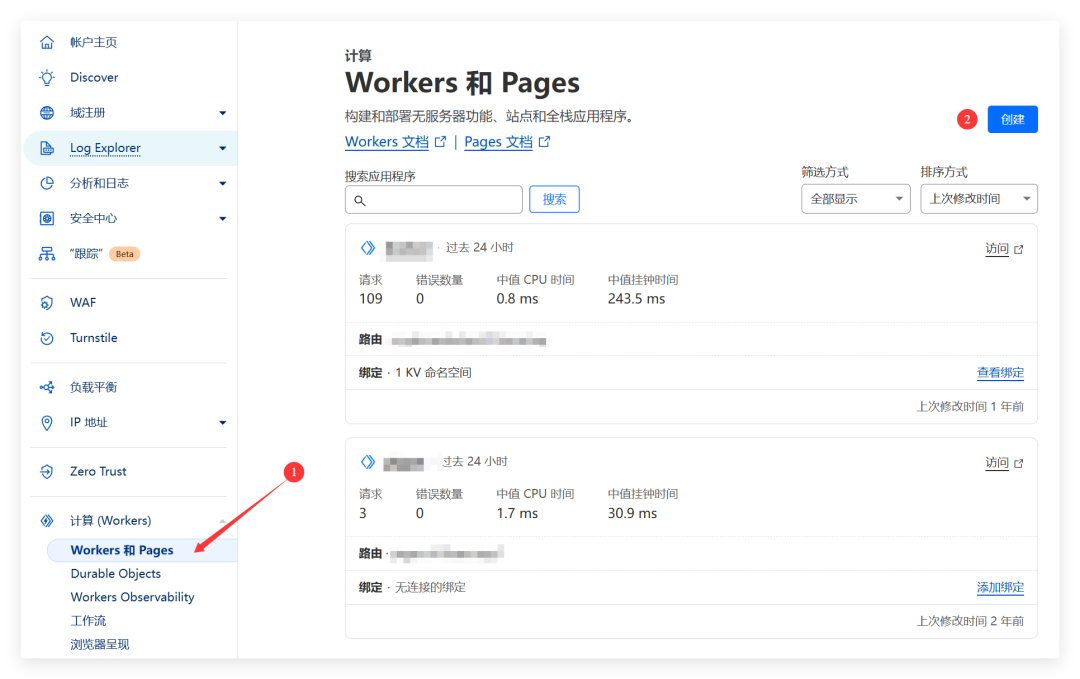Click '上次修改时间 2 年前' text
The height and width of the screenshot is (679, 1080).
pyautogui.click(x=970, y=622)
